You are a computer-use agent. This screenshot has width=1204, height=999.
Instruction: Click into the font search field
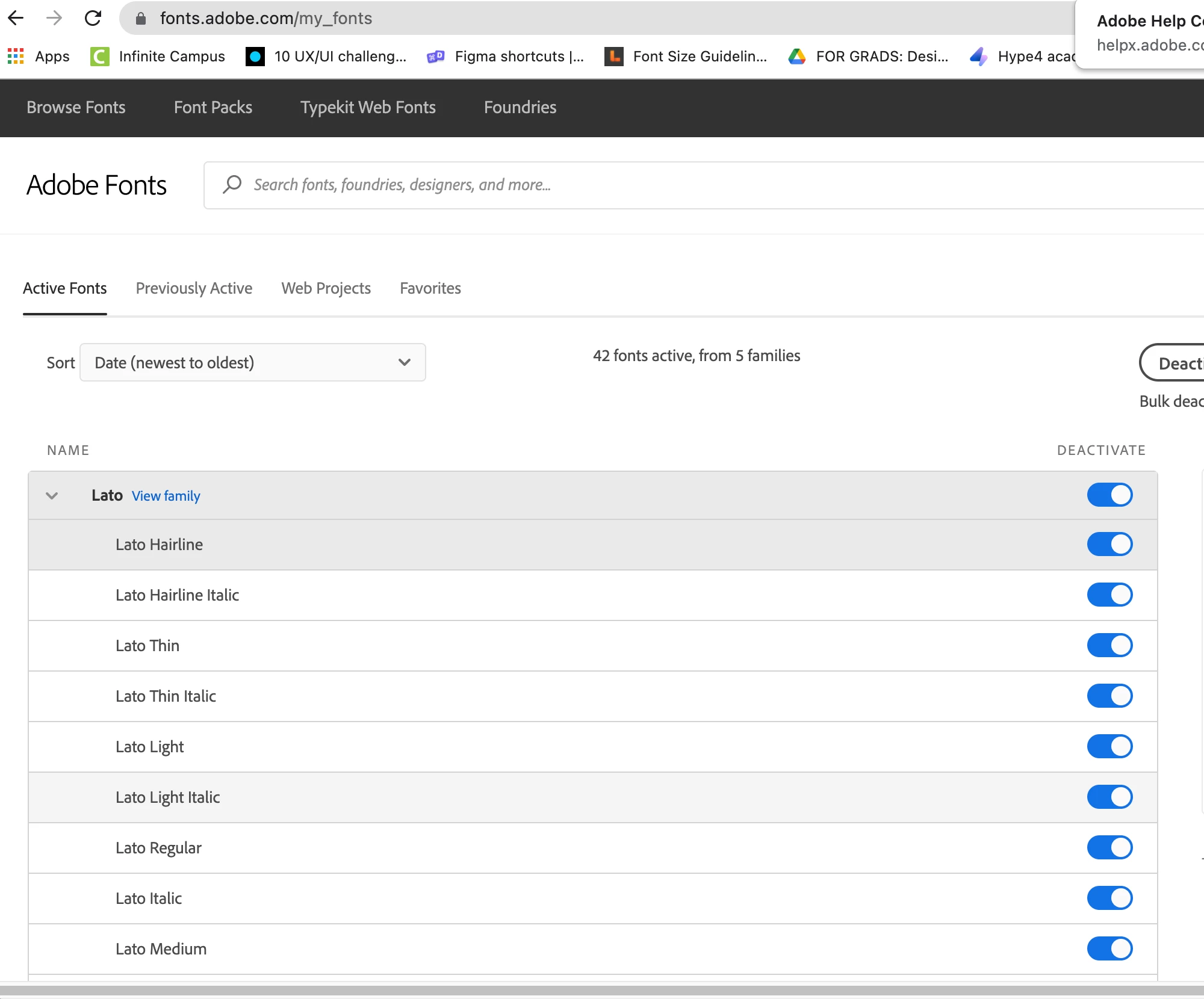tap(662, 185)
